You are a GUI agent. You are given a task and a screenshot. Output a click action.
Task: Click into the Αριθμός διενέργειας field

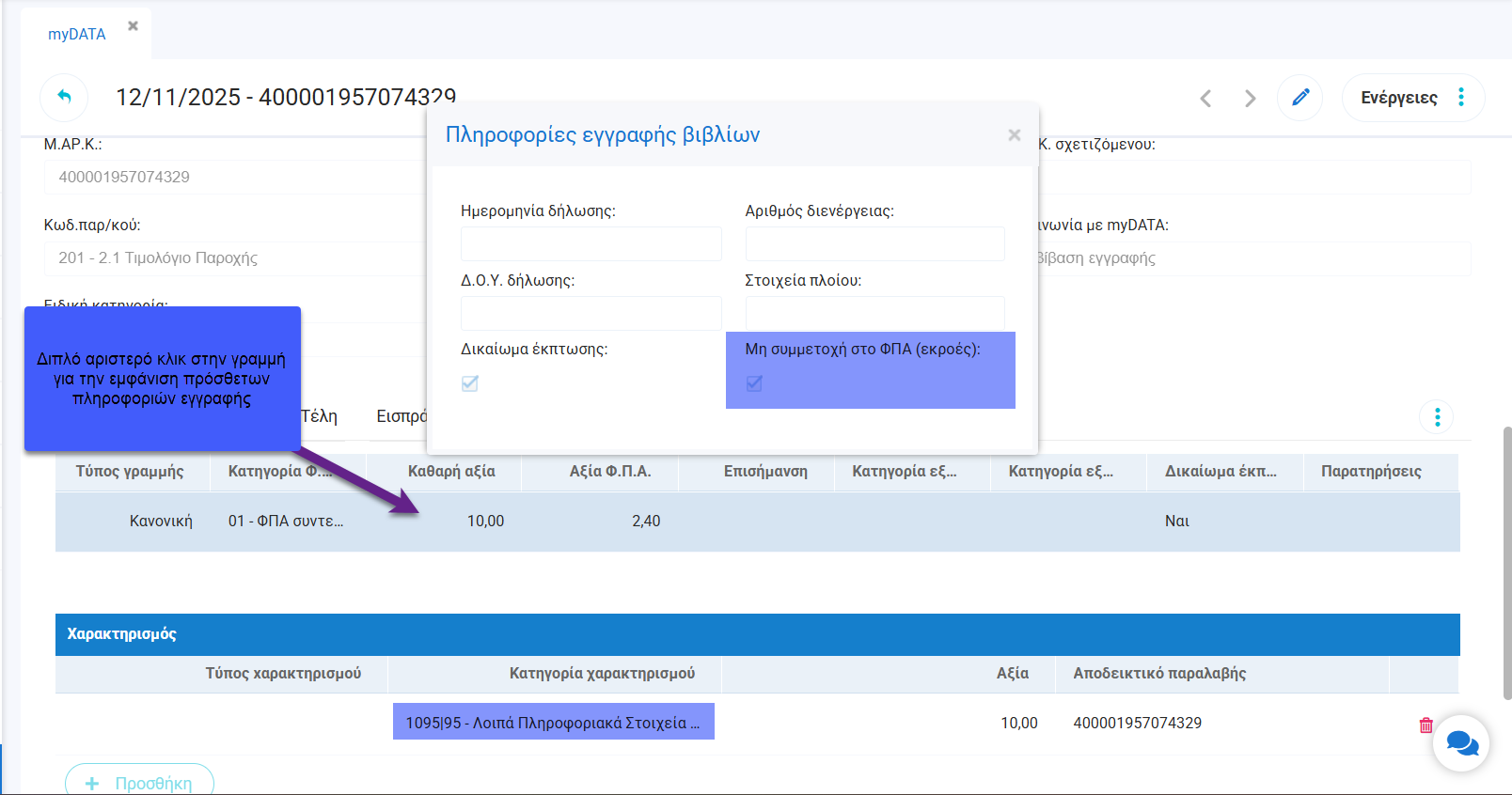874,244
